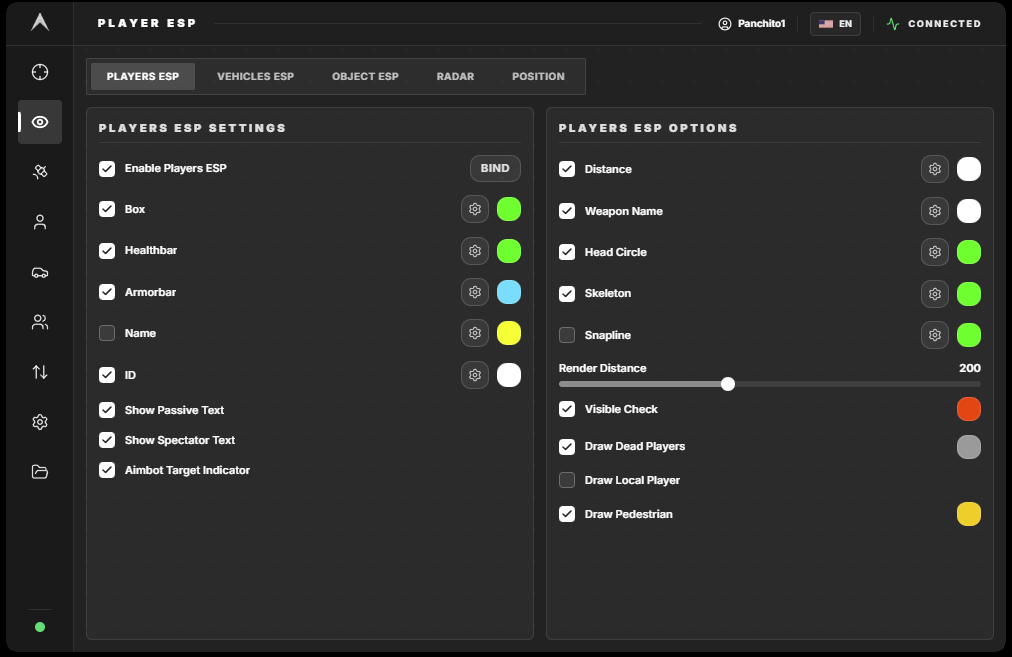Open the Visible Check red color swatch

[969, 409]
